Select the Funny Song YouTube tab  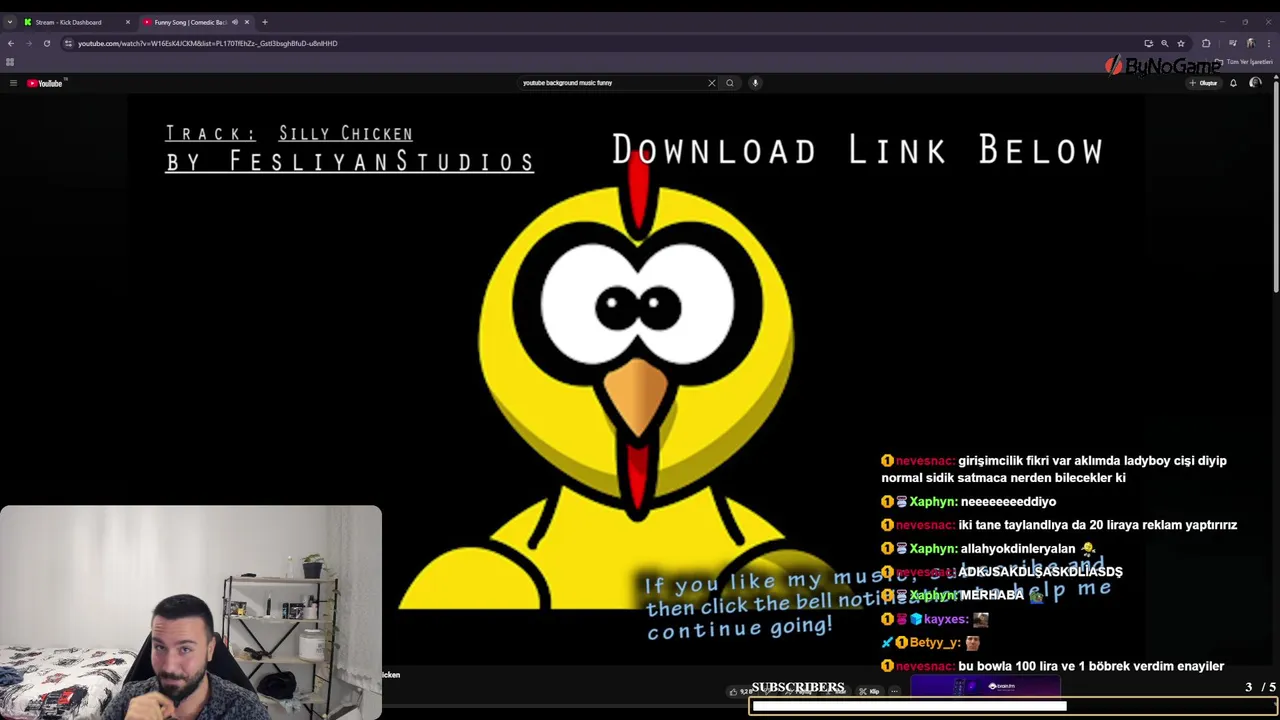click(x=195, y=22)
